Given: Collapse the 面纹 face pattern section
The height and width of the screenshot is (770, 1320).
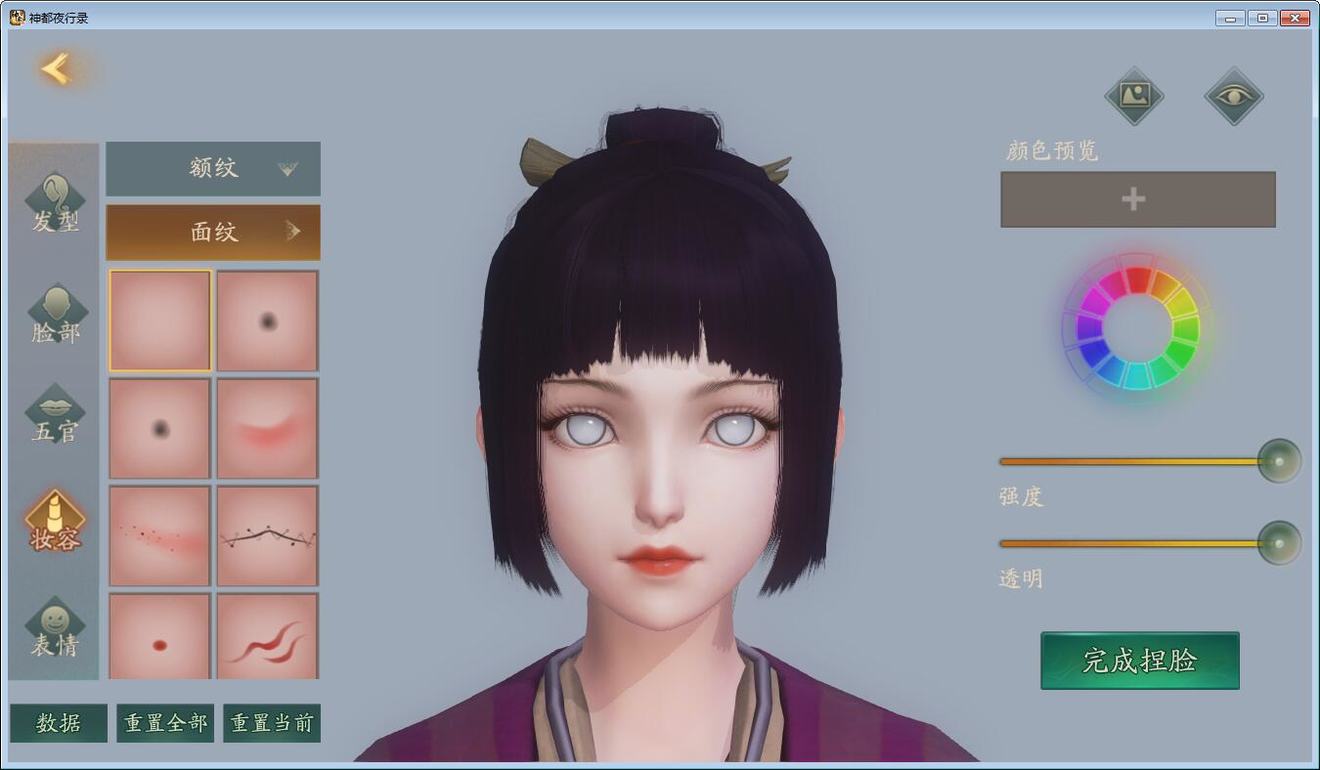Looking at the screenshot, I should [213, 232].
